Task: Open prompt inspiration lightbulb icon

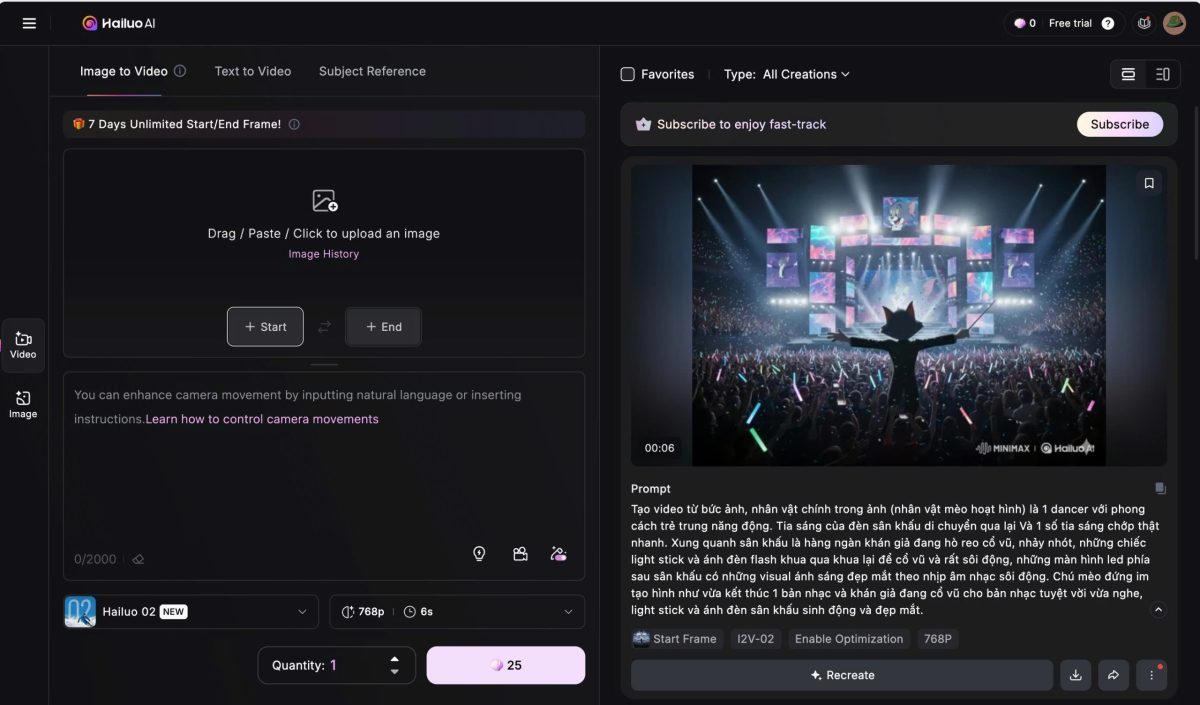Action: click(x=479, y=553)
